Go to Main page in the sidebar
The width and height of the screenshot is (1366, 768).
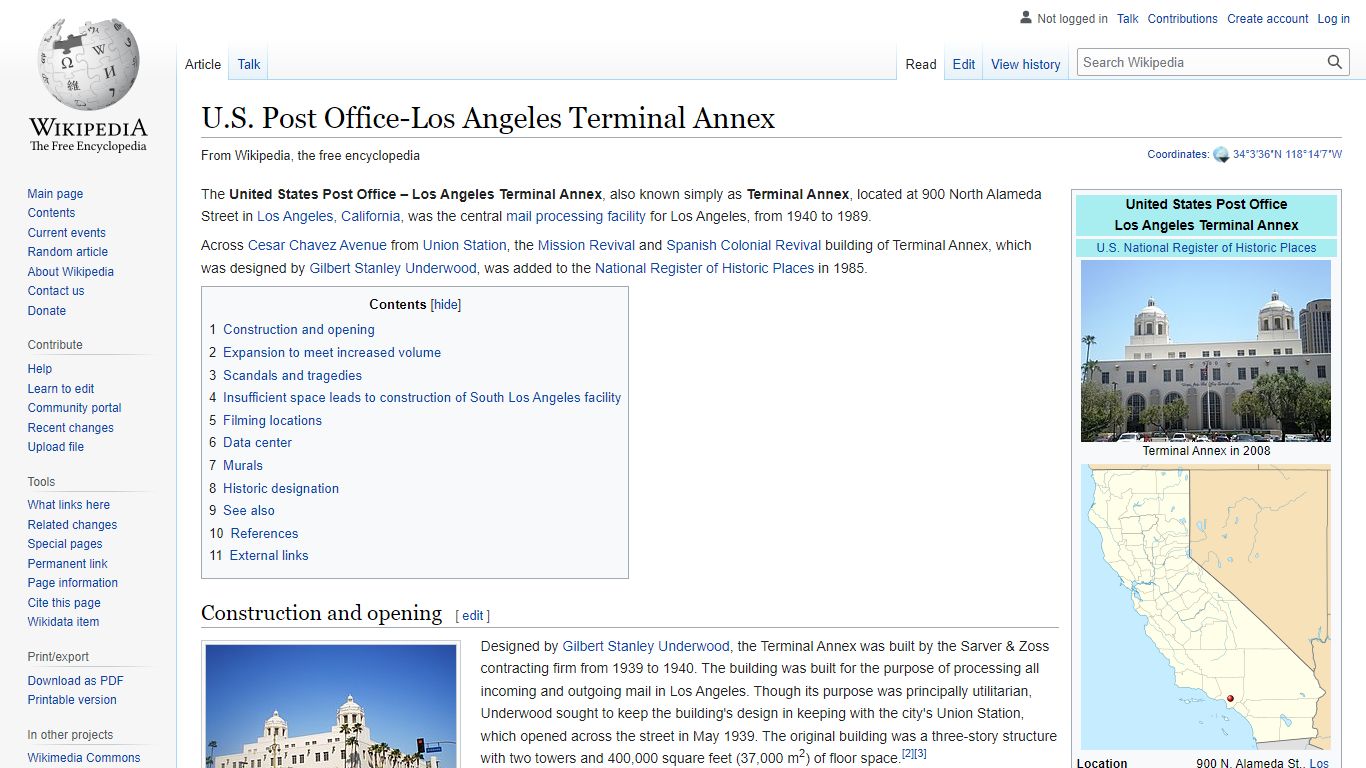click(55, 194)
